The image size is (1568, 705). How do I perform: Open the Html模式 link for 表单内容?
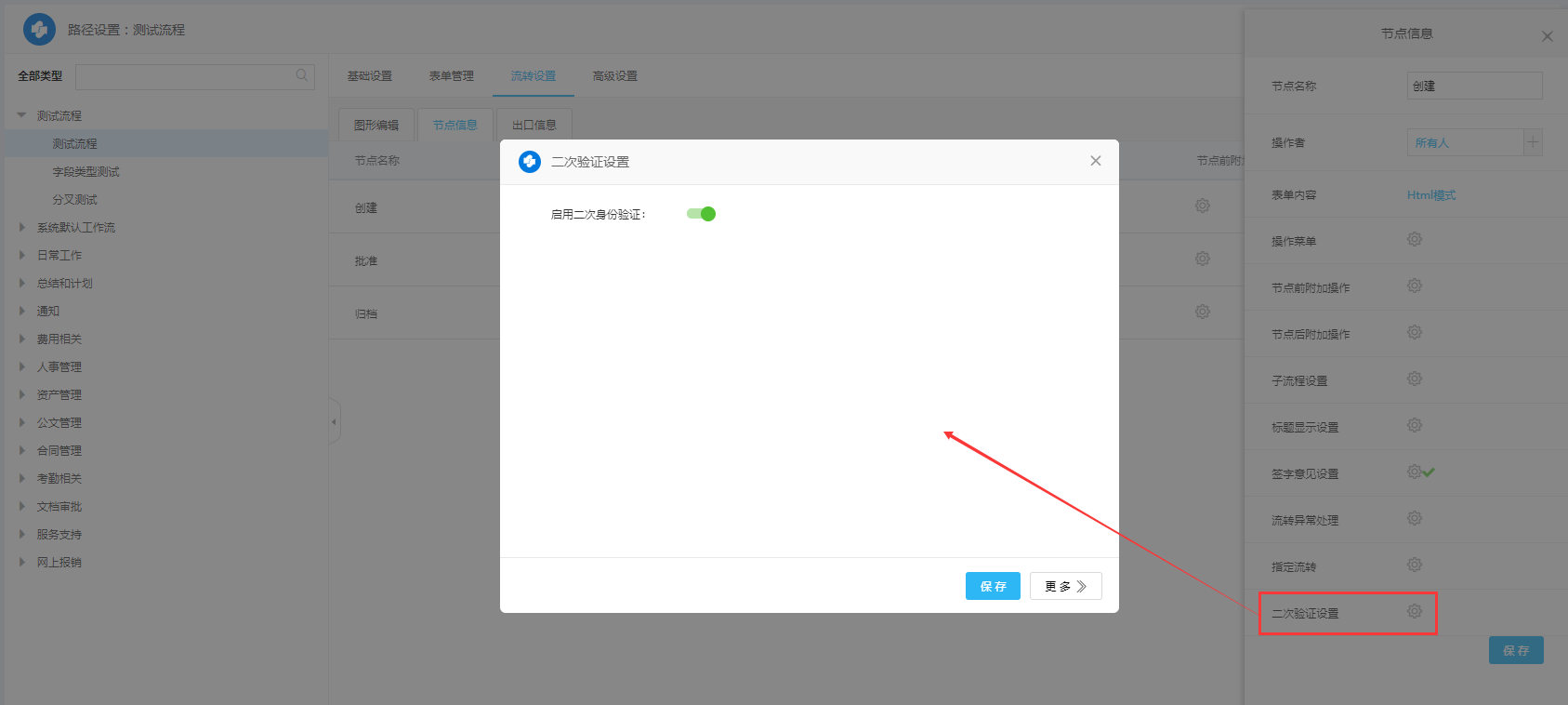tap(1430, 195)
